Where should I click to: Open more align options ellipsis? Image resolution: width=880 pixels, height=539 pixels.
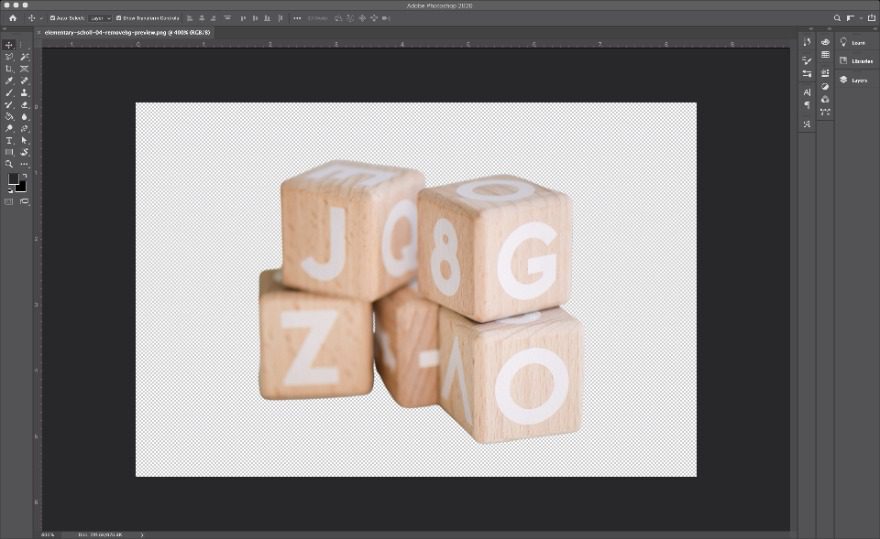[297, 18]
